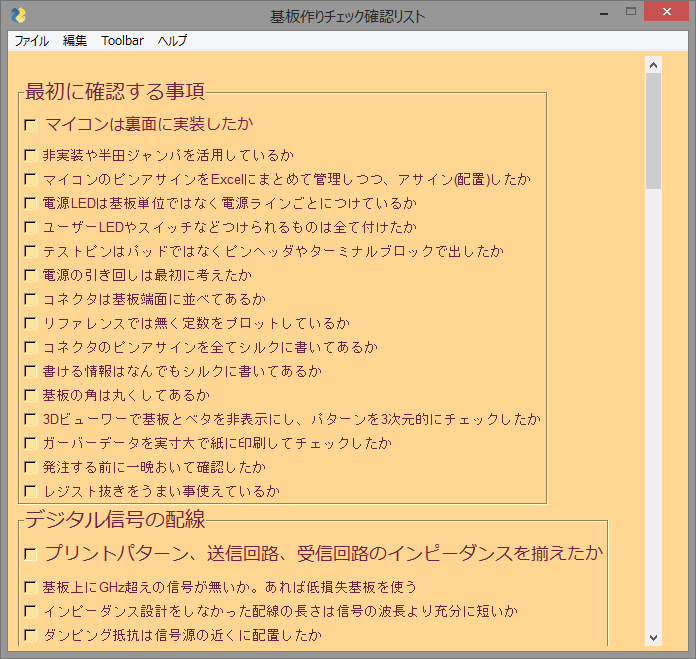This screenshot has height=659, width=696.
Task: Minimize the 基板作りチェック確認リスト window
Action: click(604, 14)
